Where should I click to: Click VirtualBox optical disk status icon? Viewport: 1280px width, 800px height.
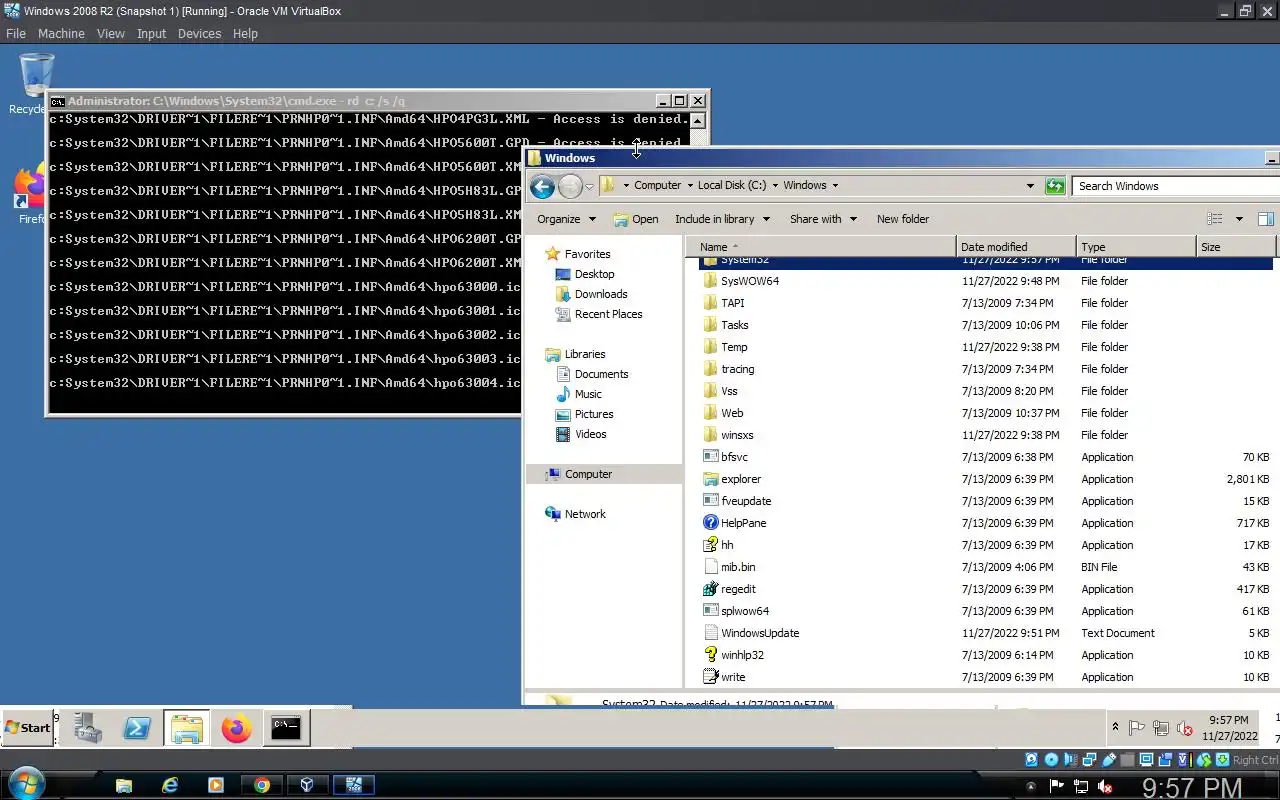(1051, 760)
